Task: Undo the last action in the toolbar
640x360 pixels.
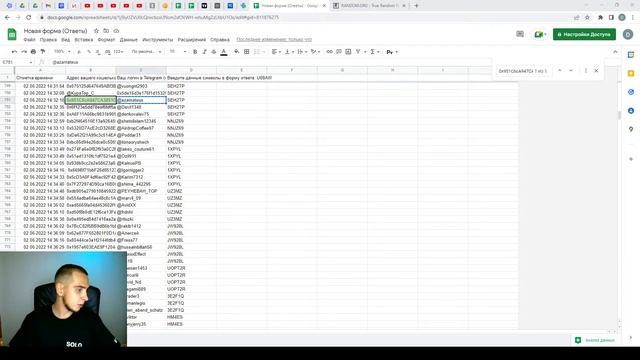Action: point(15,52)
